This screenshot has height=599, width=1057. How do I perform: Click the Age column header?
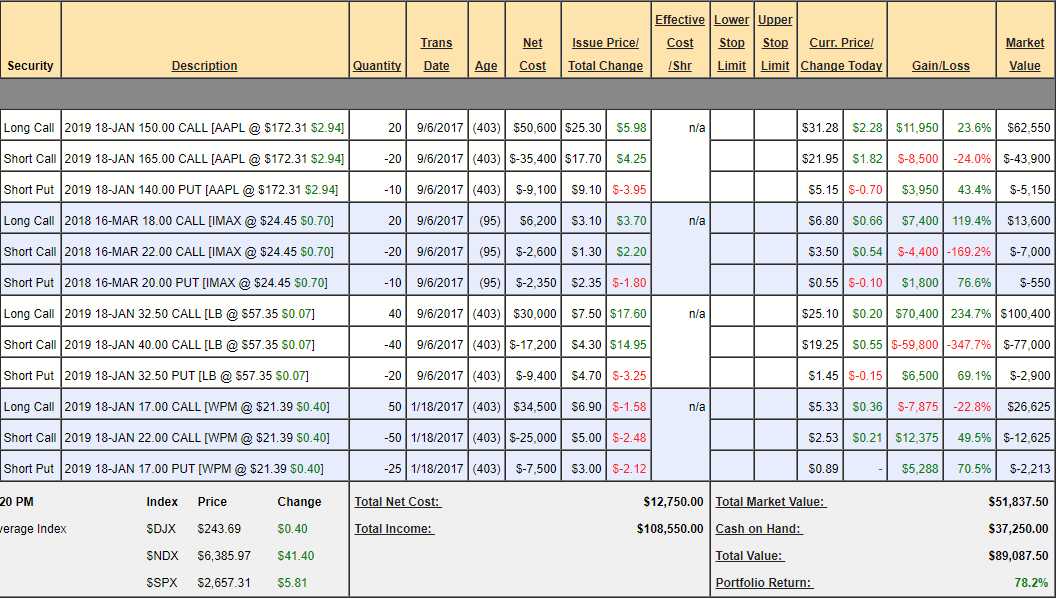(x=486, y=66)
